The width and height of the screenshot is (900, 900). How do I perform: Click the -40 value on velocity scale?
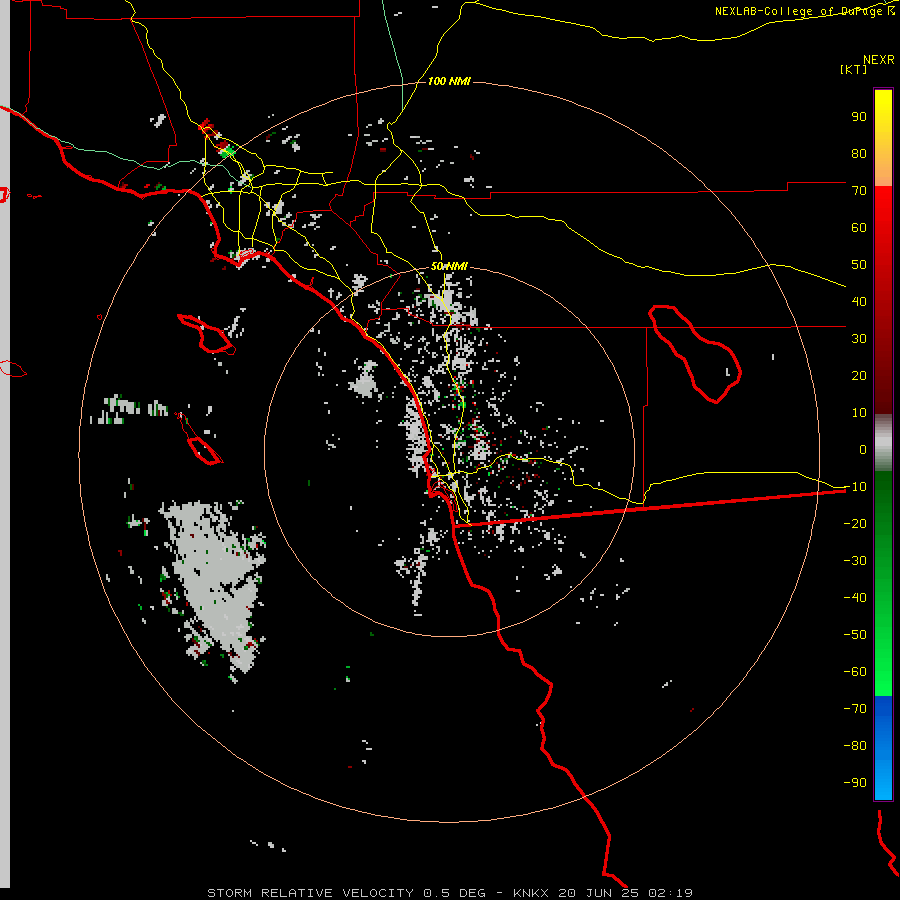[x=855, y=598]
